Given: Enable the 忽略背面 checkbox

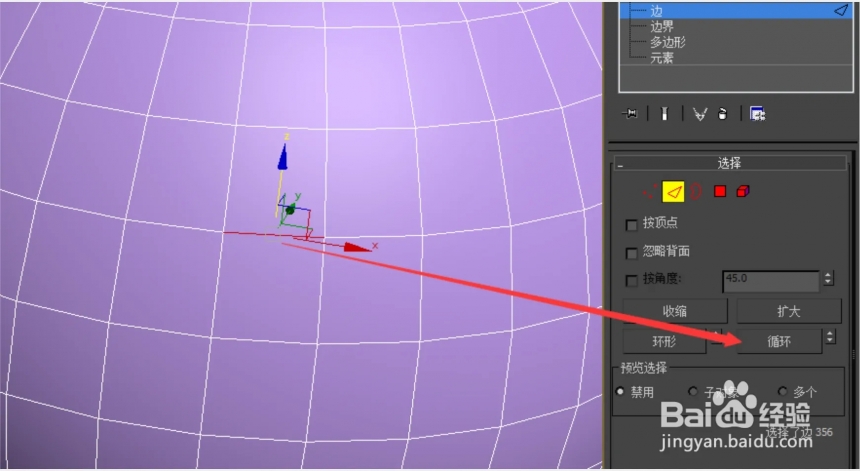Looking at the screenshot, I should (632, 253).
